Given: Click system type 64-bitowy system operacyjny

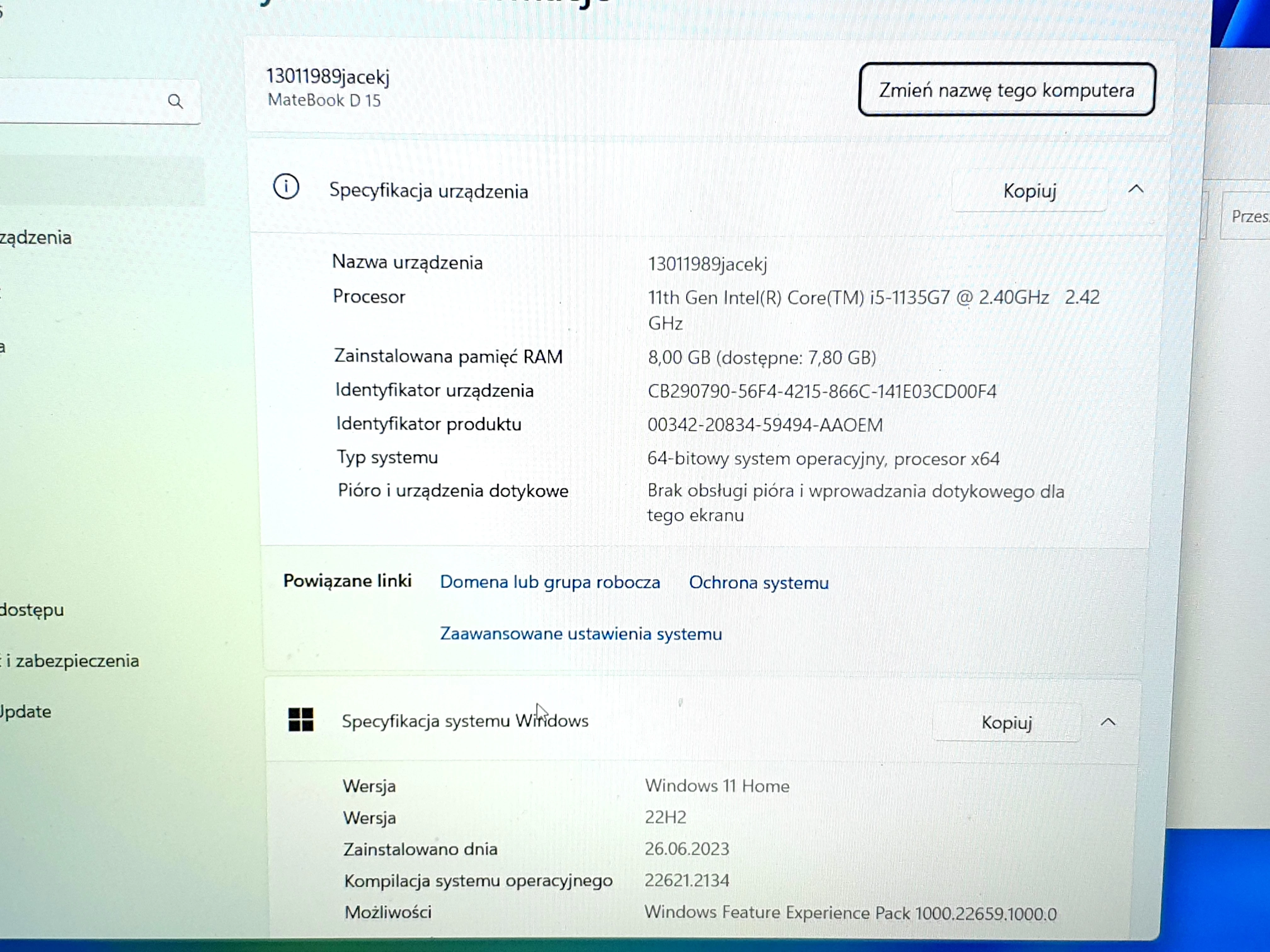Looking at the screenshot, I should pos(823,459).
